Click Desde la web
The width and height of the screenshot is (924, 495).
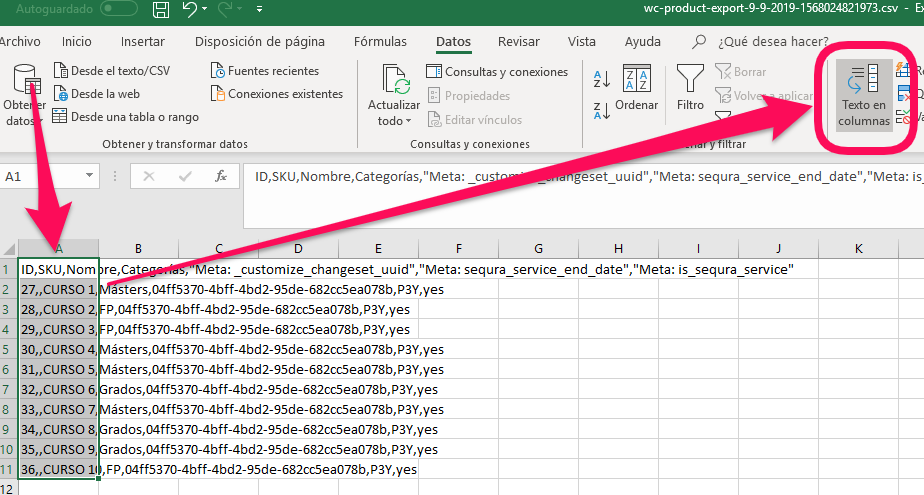point(97,94)
